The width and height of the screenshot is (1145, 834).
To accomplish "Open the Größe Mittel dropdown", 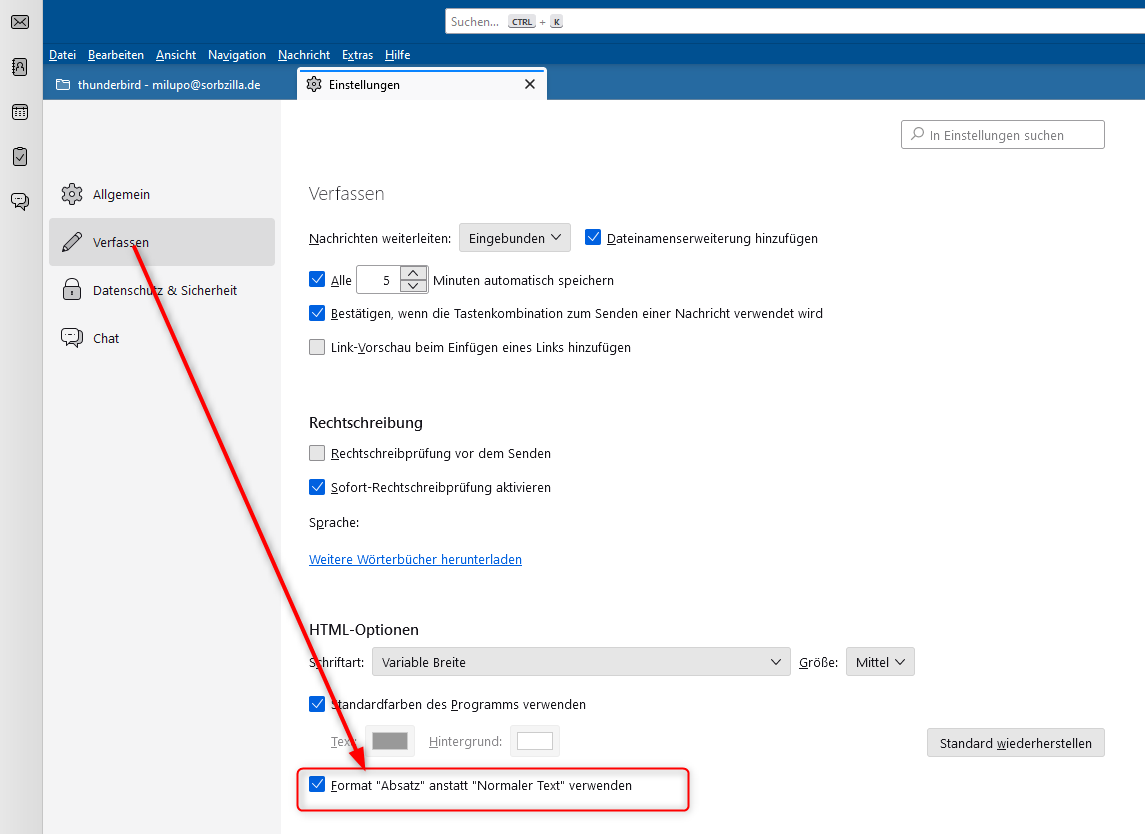I will [879, 662].
